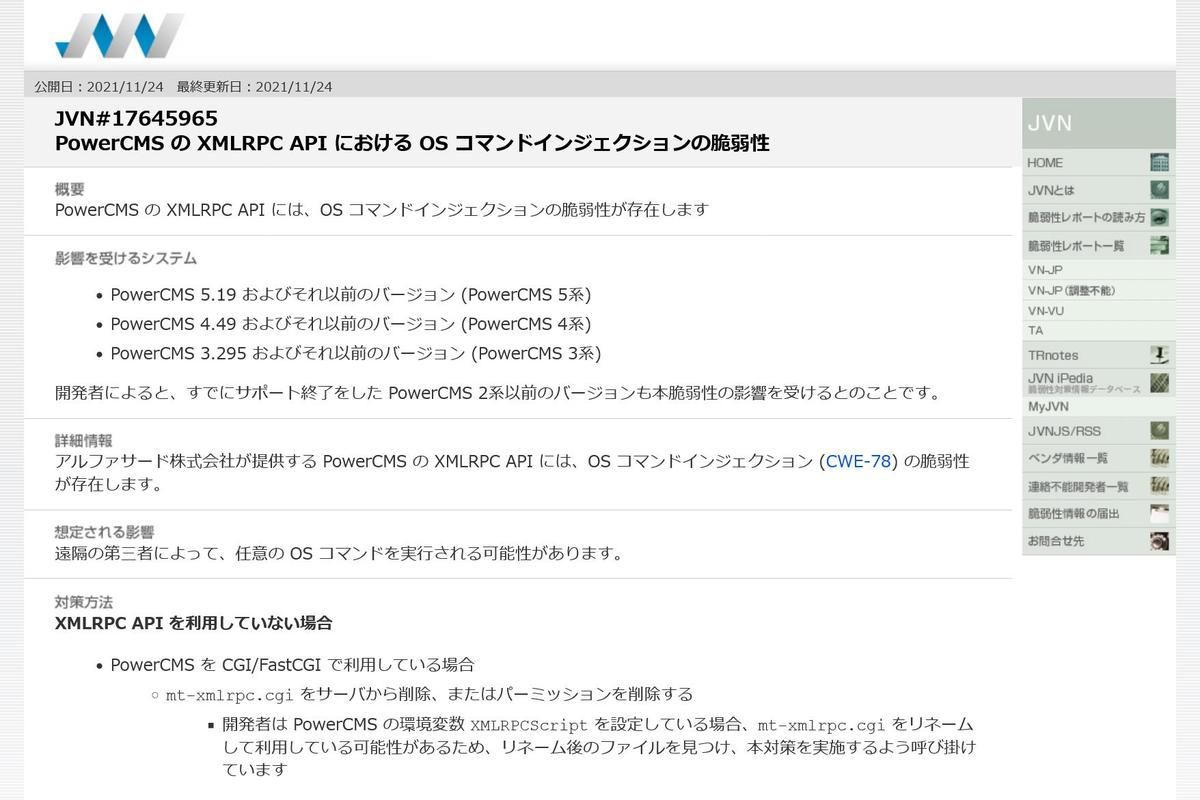Open the TA report list
The image size is (1200, 800).
pyautogui.click(x=1098, y=331)
